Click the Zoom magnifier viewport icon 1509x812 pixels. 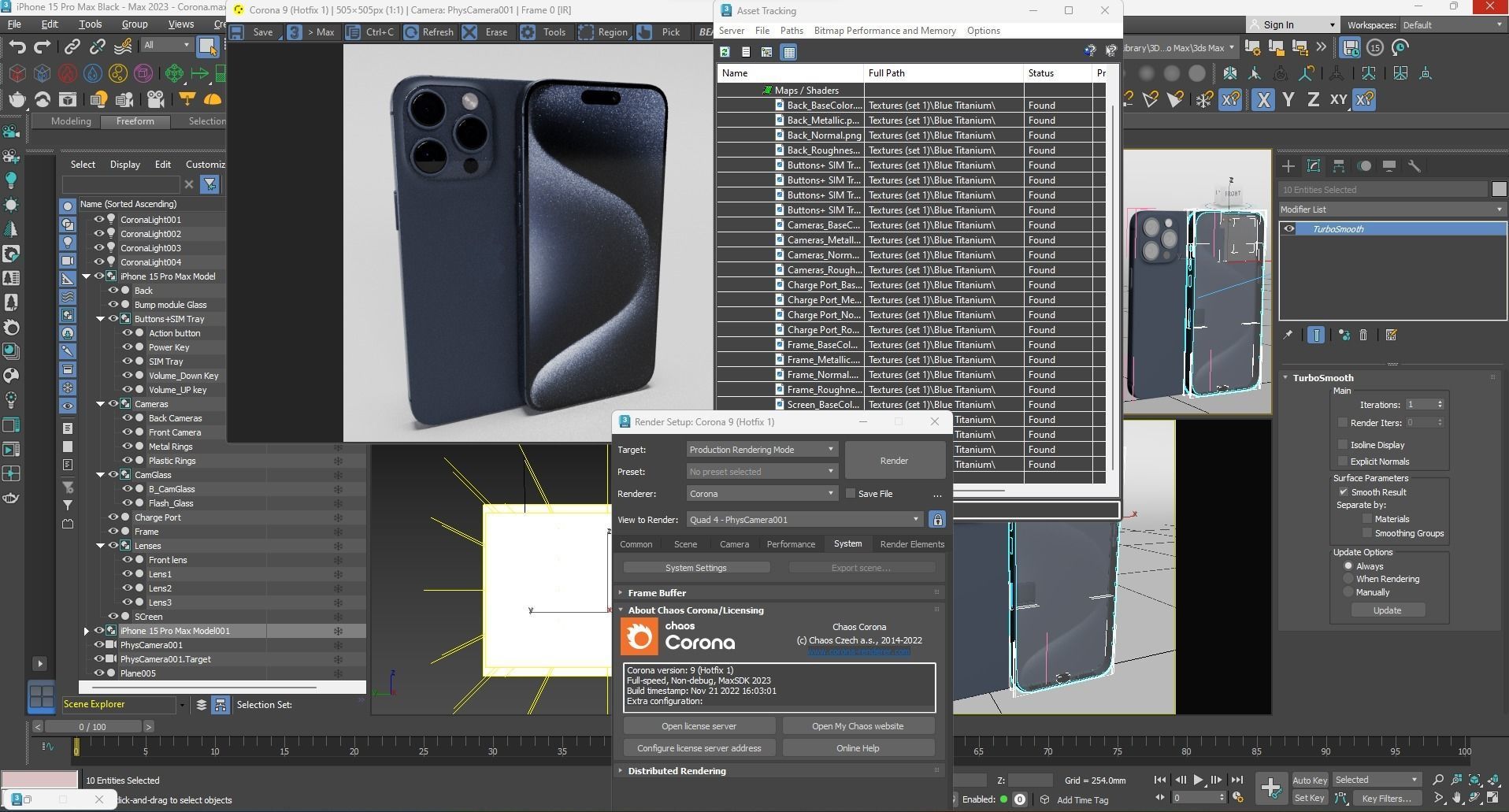[1437, 780]
